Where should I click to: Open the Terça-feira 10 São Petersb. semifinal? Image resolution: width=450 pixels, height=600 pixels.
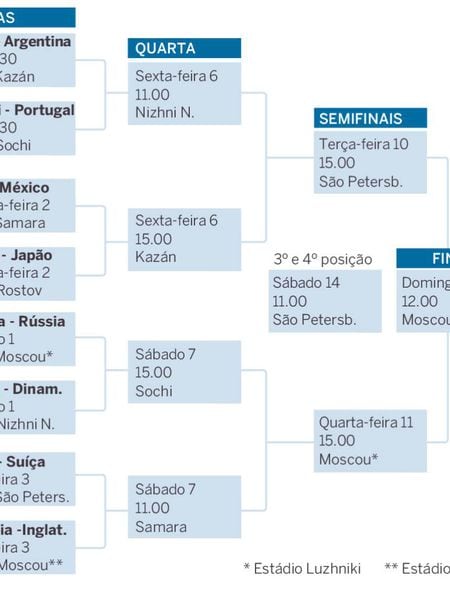(x=370, y=162)
